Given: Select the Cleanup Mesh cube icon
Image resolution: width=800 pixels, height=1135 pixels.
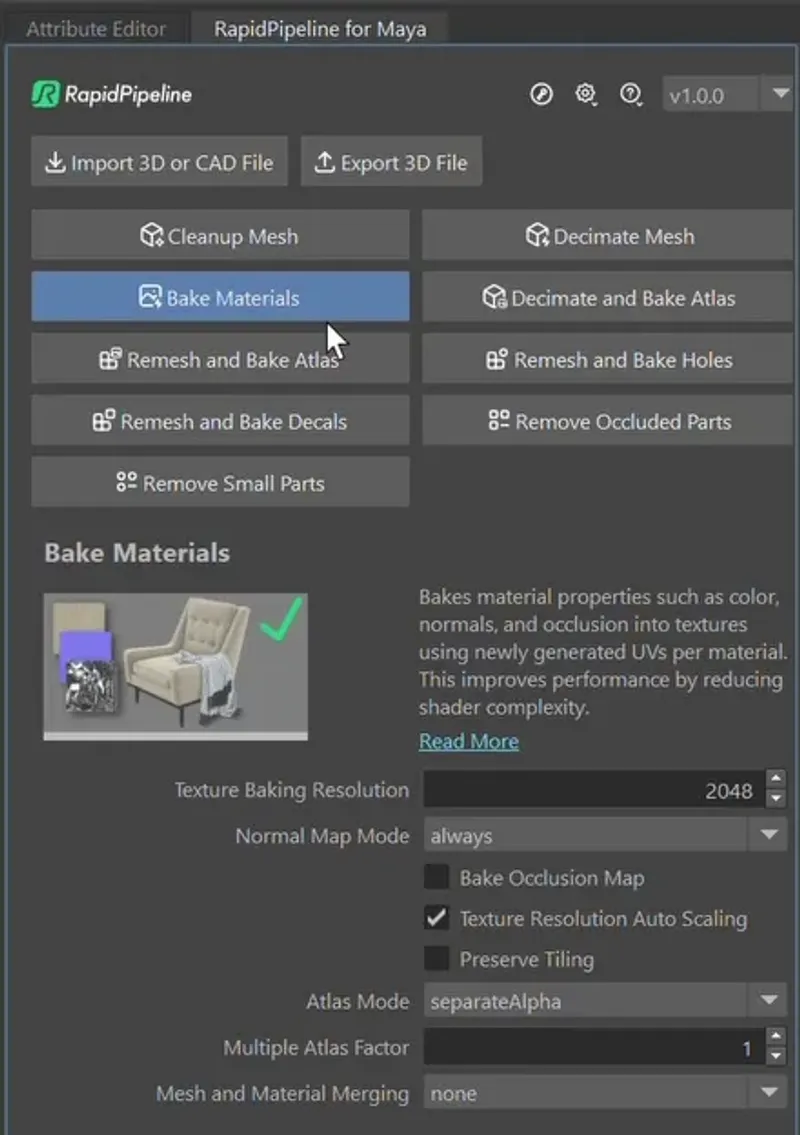Looking at the screenshot, I should [x=152, y=236].
